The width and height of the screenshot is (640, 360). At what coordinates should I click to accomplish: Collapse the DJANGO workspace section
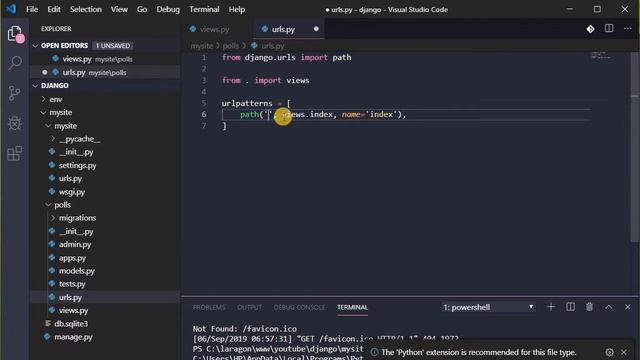35,86
